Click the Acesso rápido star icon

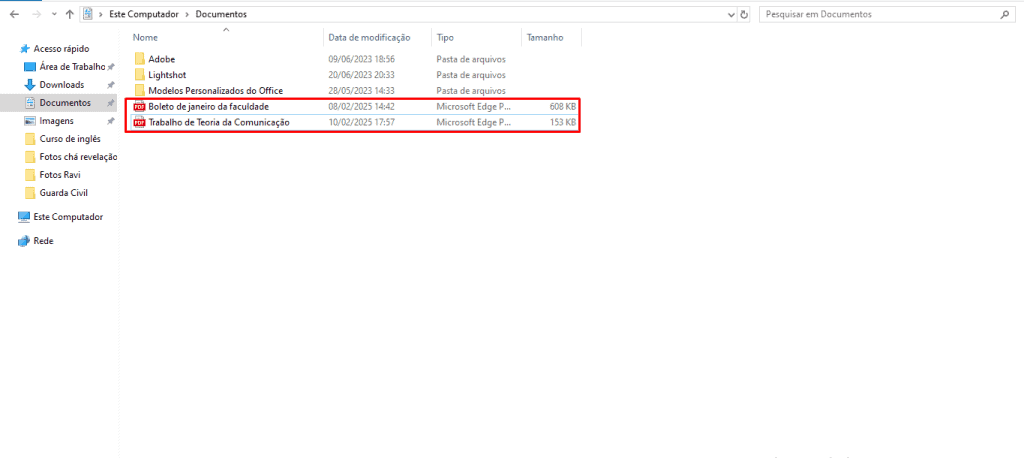(x=25, y=48)
